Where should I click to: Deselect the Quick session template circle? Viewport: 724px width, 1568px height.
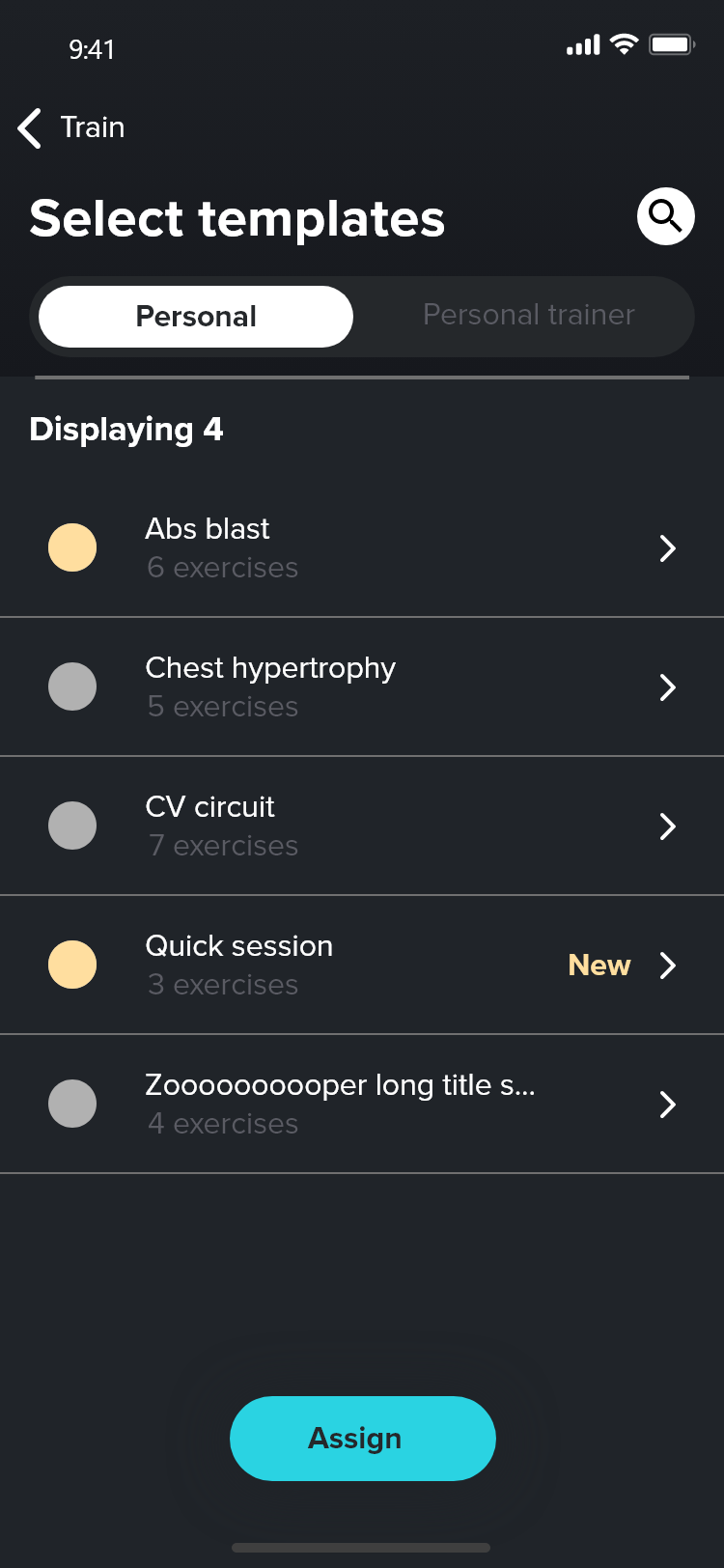[72, 965]
